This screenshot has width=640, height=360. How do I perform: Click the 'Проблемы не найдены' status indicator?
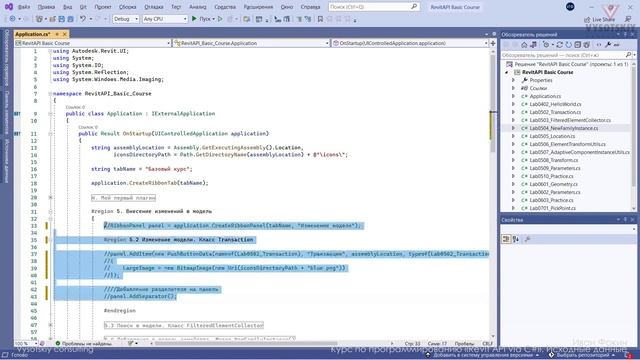click(x=84, y=344)
